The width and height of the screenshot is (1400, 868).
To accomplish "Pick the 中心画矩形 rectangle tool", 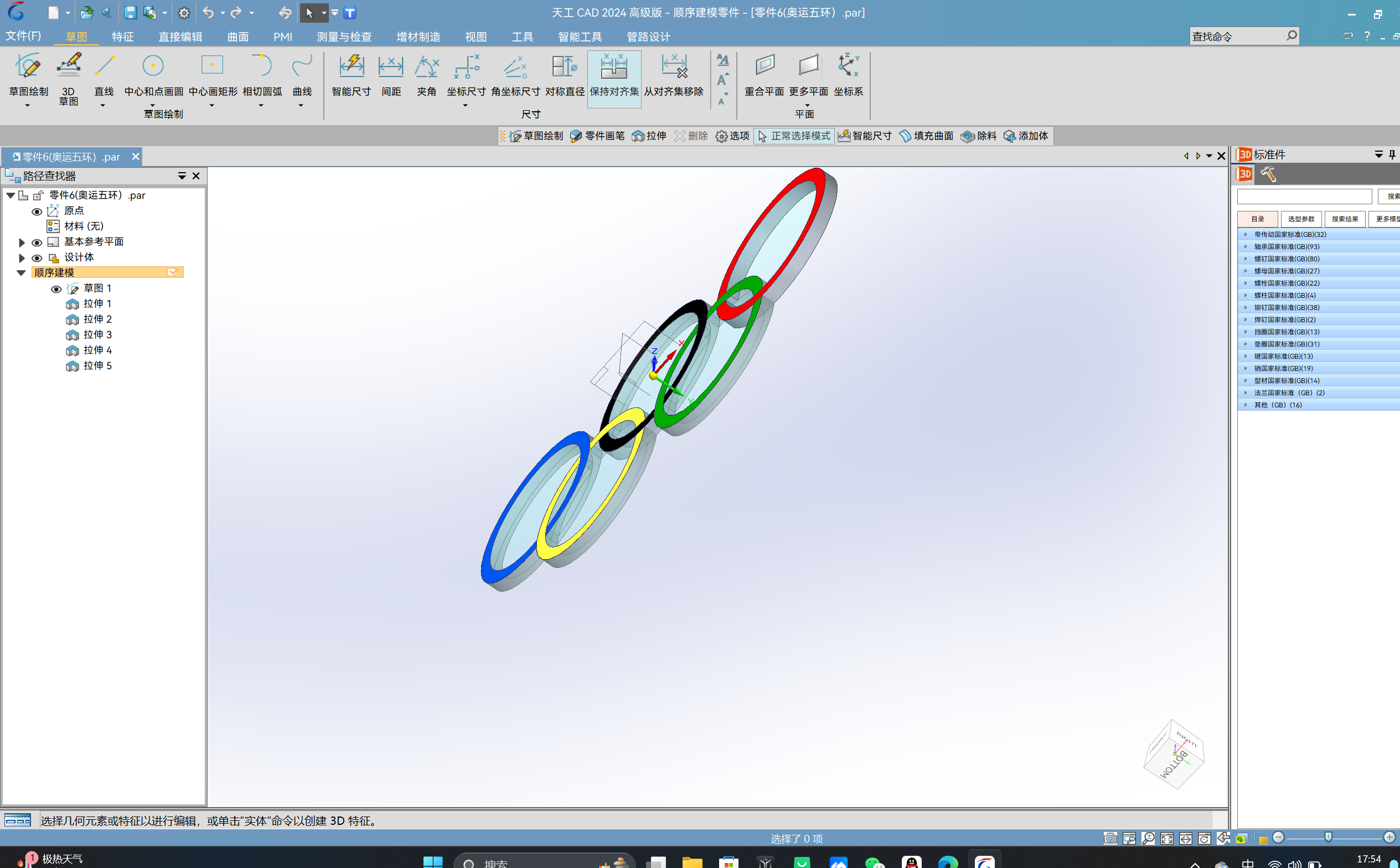I will (x=213, y=75).
